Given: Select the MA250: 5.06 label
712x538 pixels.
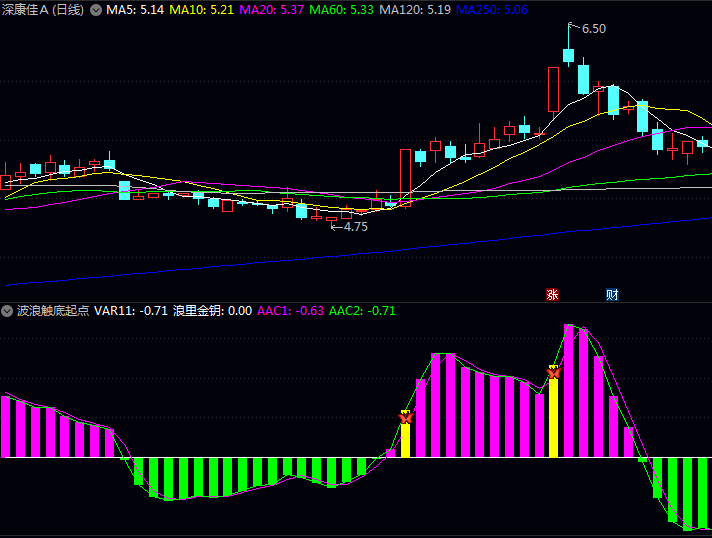Looking at the screenshot, I should pyautogui.click(x=492, y=10).
